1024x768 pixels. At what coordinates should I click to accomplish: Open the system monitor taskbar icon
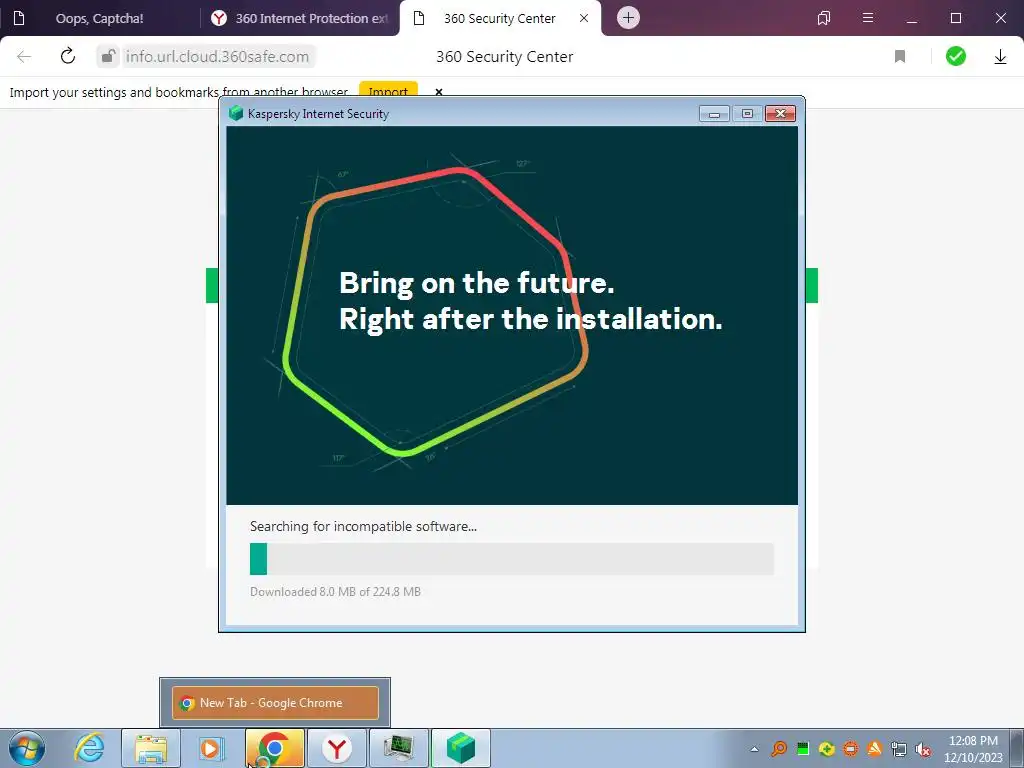tap(398, 748)
